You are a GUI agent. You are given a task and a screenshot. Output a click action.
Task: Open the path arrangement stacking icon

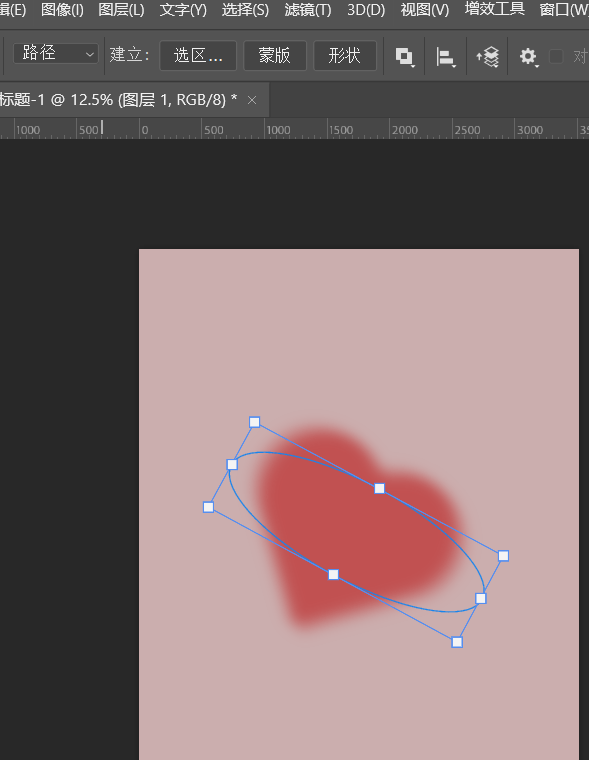[x=488, y=57]
